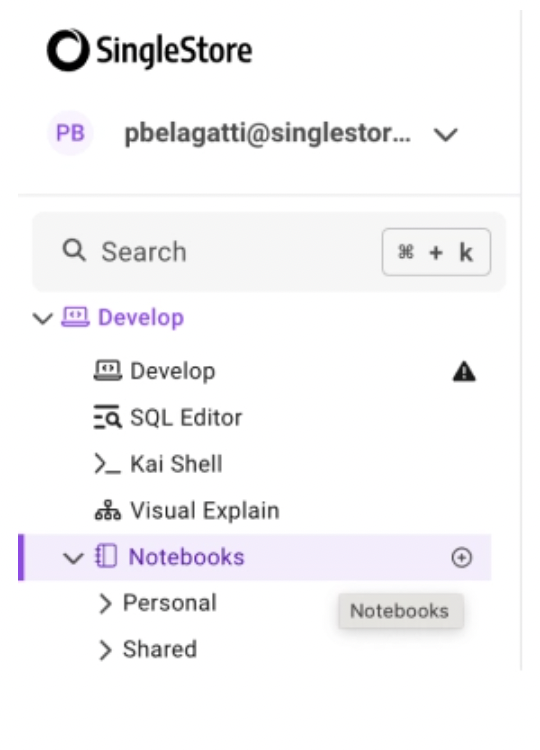
Task: Collapse the Develop section chevron
Action: 43,318
